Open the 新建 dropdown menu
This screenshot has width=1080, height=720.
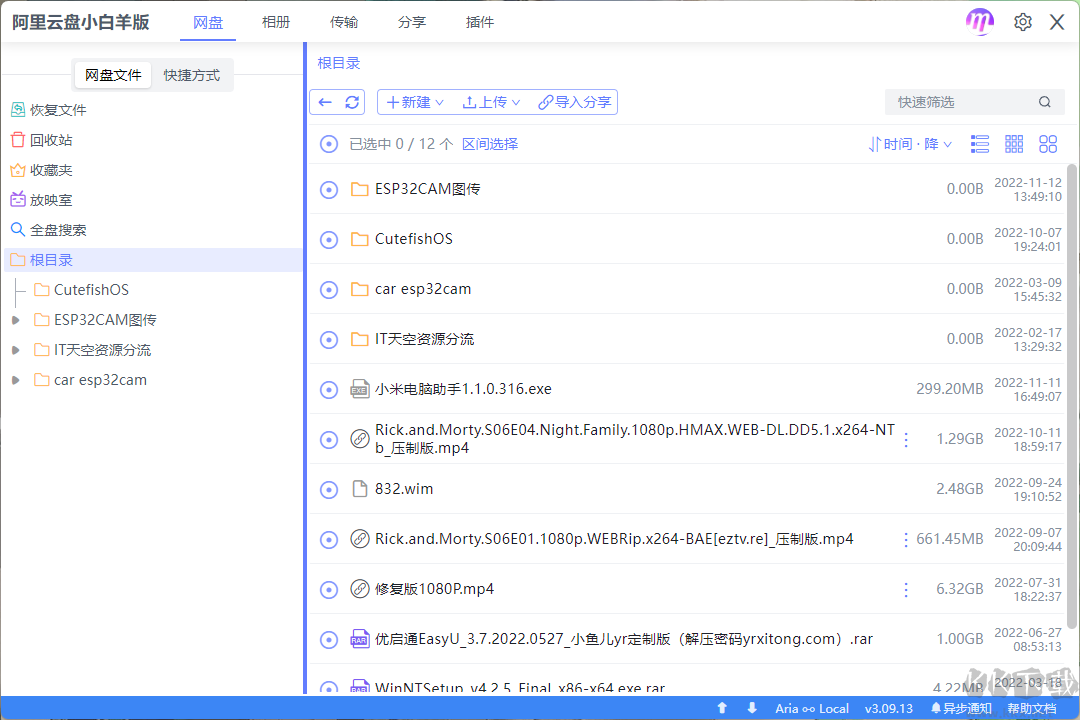414,101
